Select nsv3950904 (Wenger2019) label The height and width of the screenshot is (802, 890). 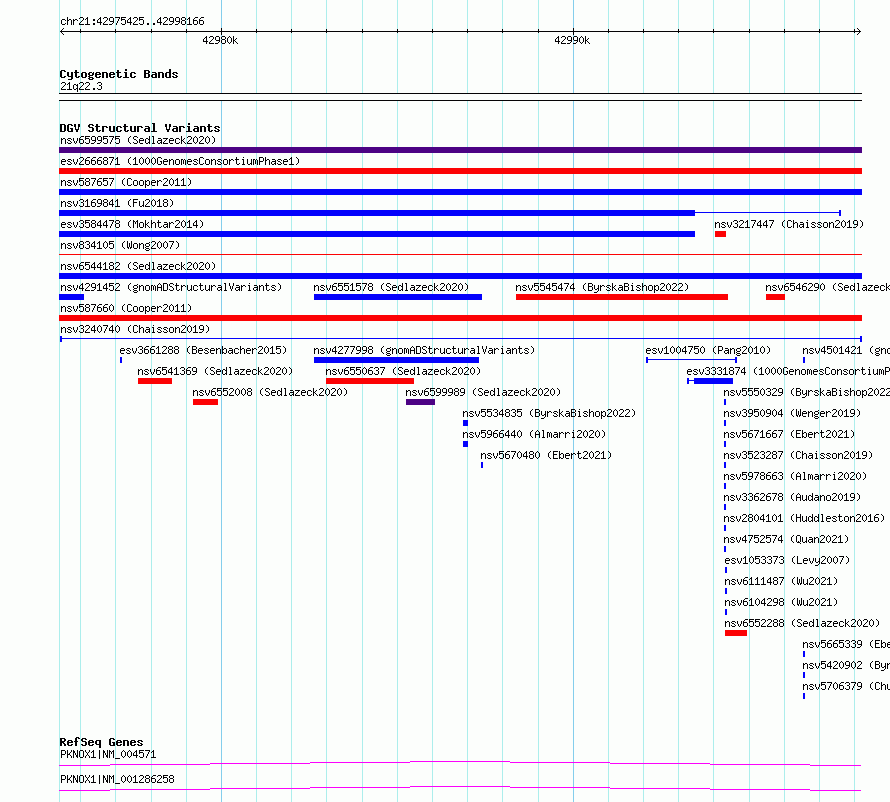(792, 413)
